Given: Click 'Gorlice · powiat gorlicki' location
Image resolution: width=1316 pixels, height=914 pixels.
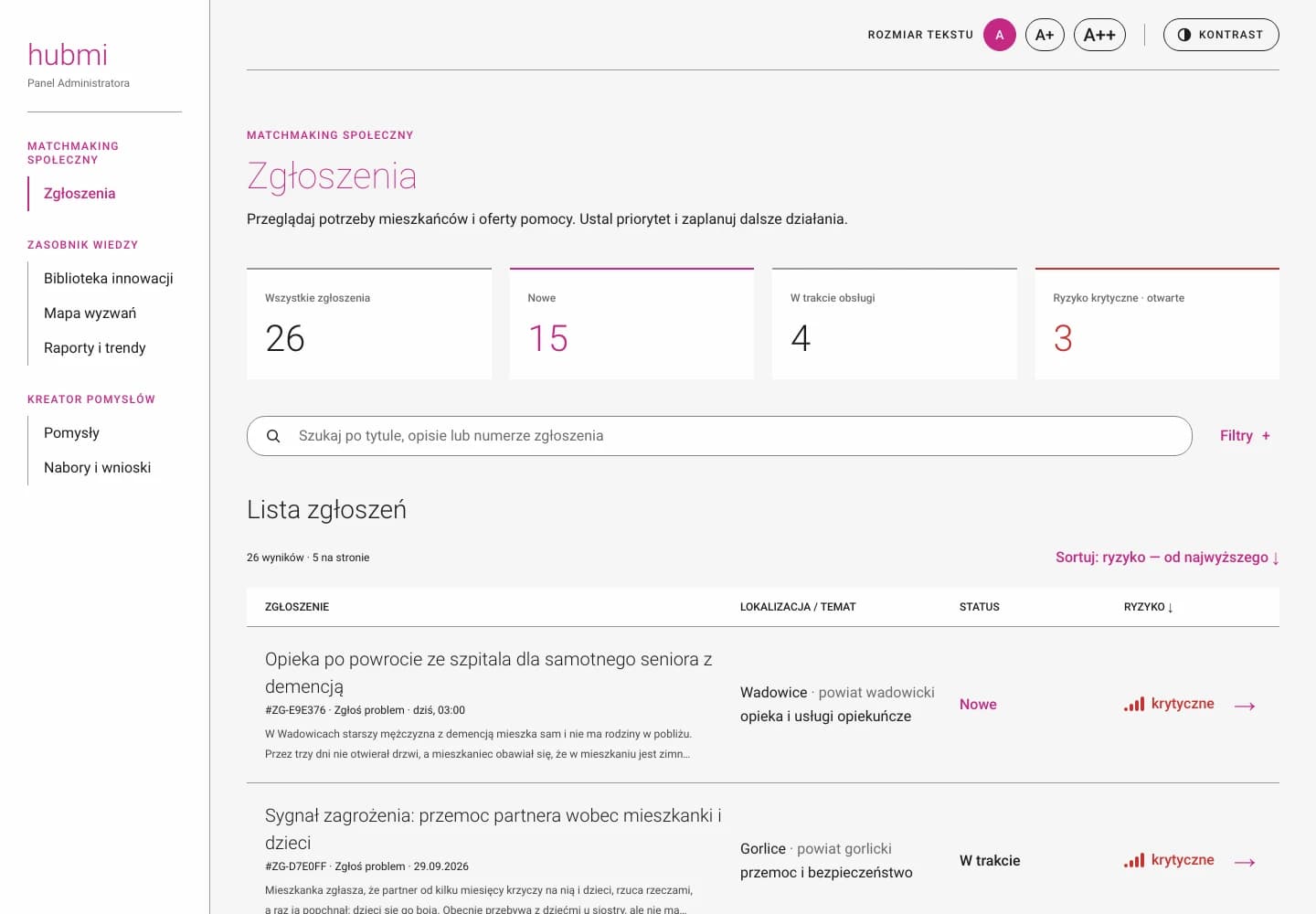Looking at the screenshot, I should (816, 849).
